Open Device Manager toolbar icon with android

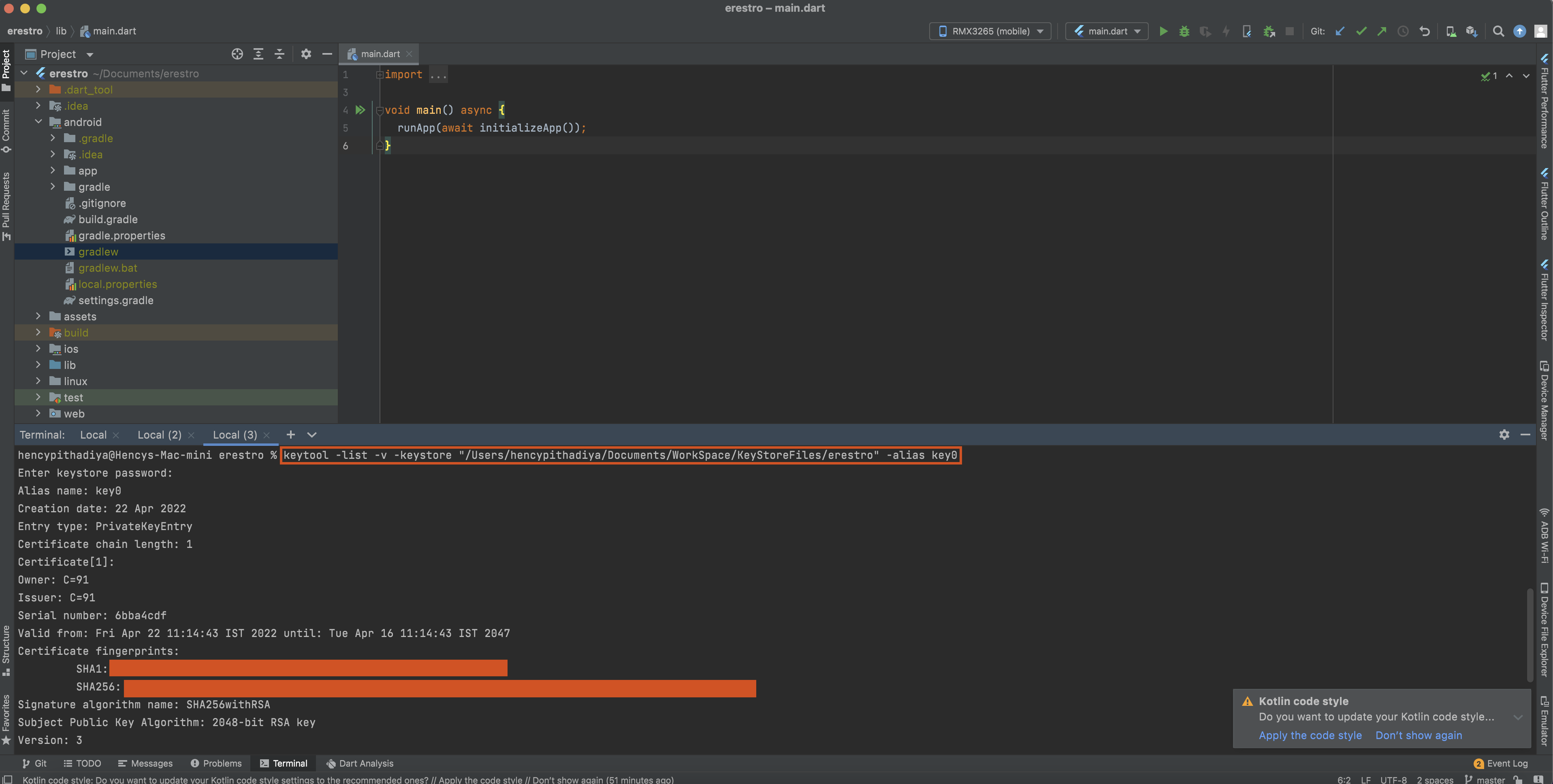[x=1451, y=31]
